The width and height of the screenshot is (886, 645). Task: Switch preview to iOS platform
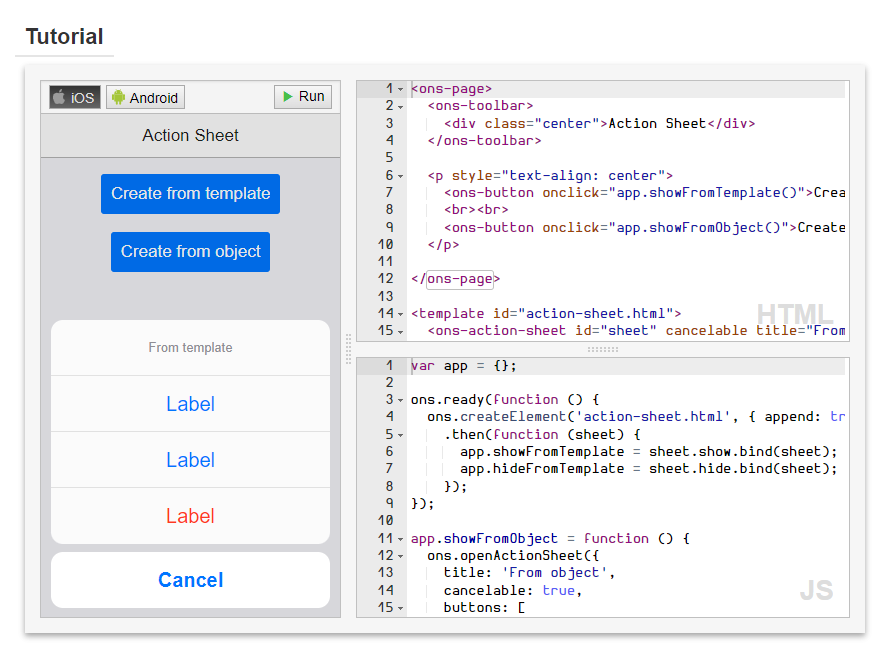[75, 97]
